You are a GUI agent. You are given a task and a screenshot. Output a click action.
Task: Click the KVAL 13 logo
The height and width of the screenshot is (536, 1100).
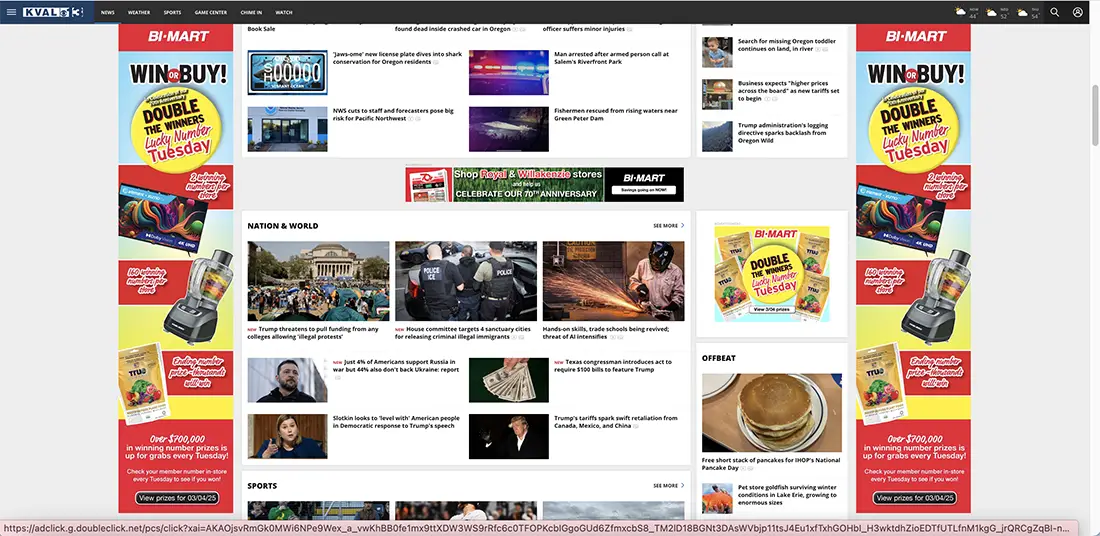pyautogui.click(x=53, y=12)
